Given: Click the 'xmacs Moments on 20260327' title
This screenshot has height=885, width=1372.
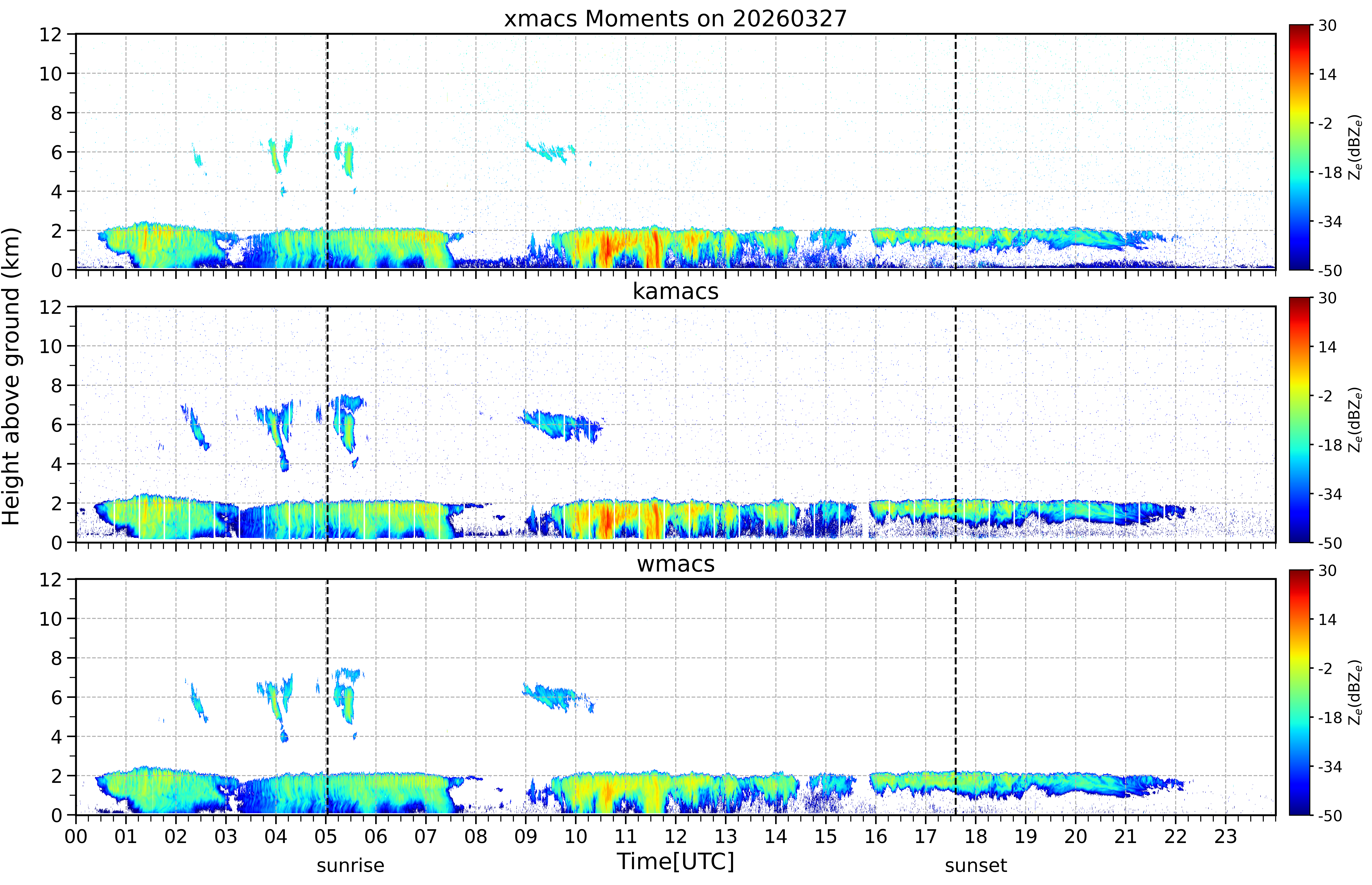Looking at the screenshot, I should 675,18.
